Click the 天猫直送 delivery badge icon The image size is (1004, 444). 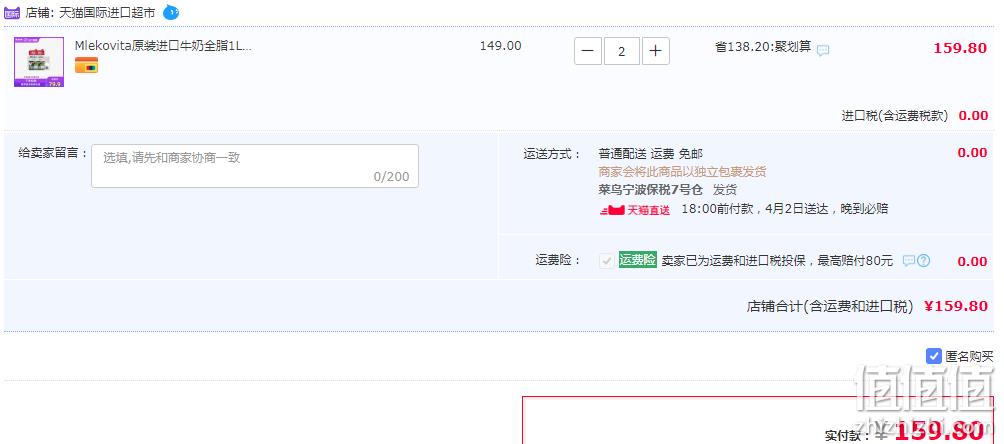tap(635, 210)
